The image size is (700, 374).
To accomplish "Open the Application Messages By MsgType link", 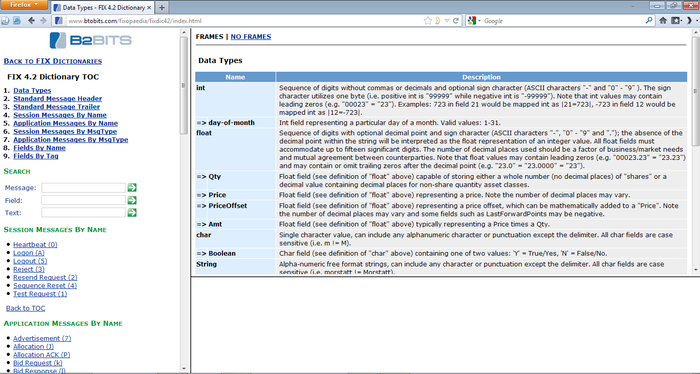I will pyautogui.click(x=71, y=139).
